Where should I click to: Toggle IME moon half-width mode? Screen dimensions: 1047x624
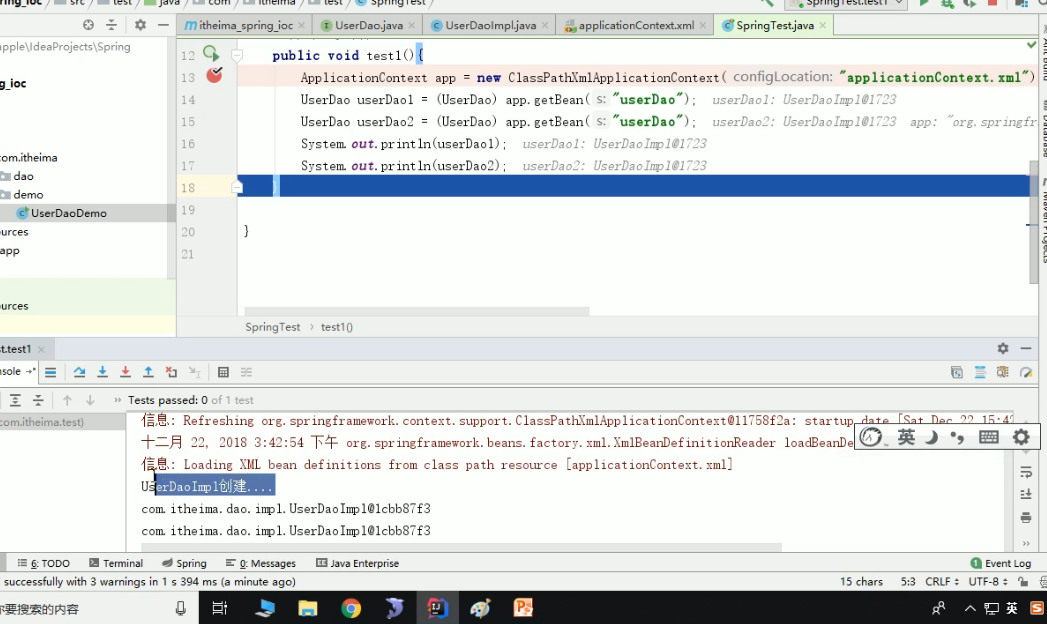[x=931, y=437]
